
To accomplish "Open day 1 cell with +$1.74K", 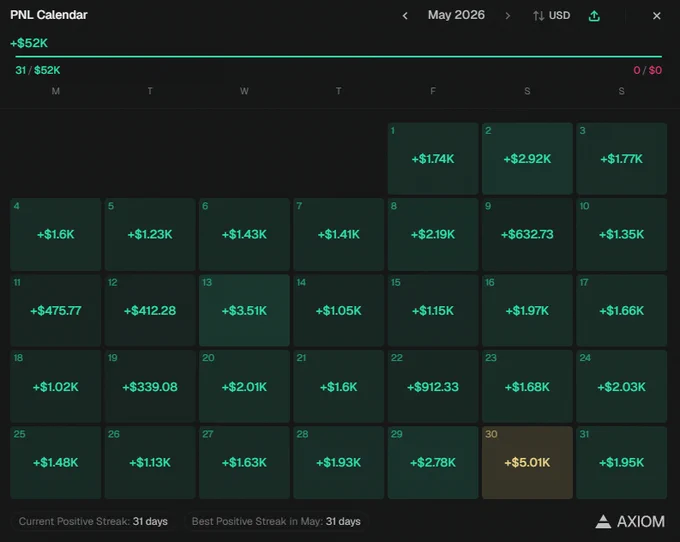I will click(433, 159).
